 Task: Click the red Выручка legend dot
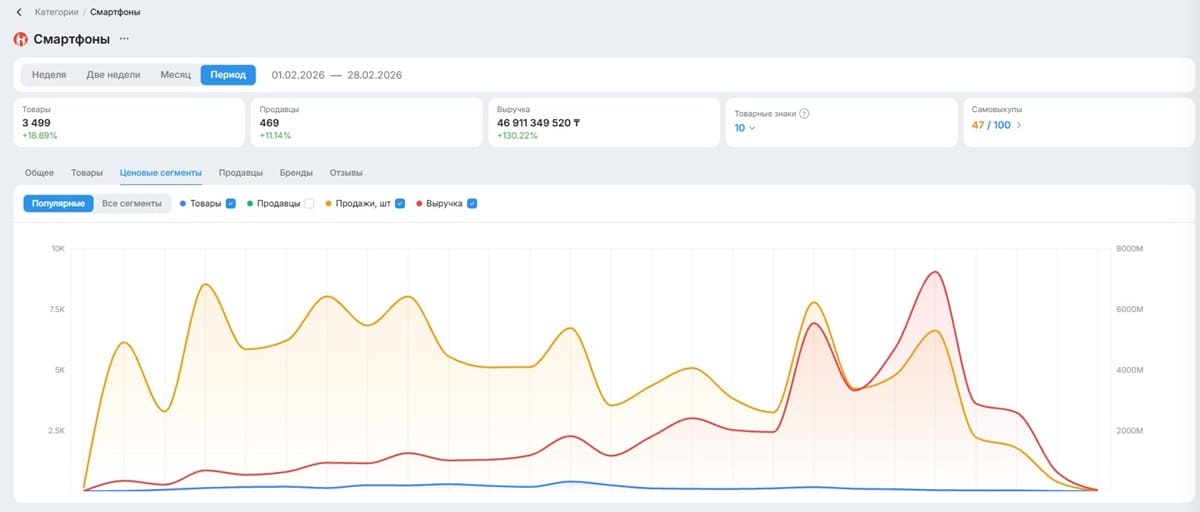(x=419, y=203)
